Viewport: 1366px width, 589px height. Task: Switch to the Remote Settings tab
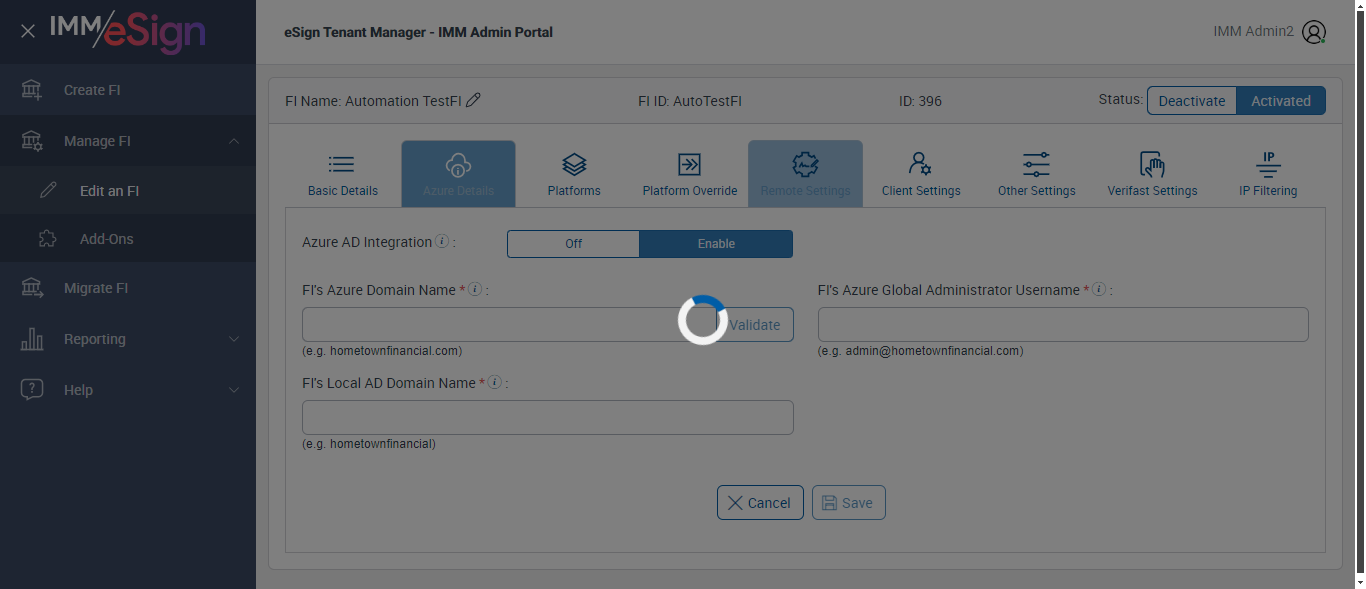pos(805,174)
